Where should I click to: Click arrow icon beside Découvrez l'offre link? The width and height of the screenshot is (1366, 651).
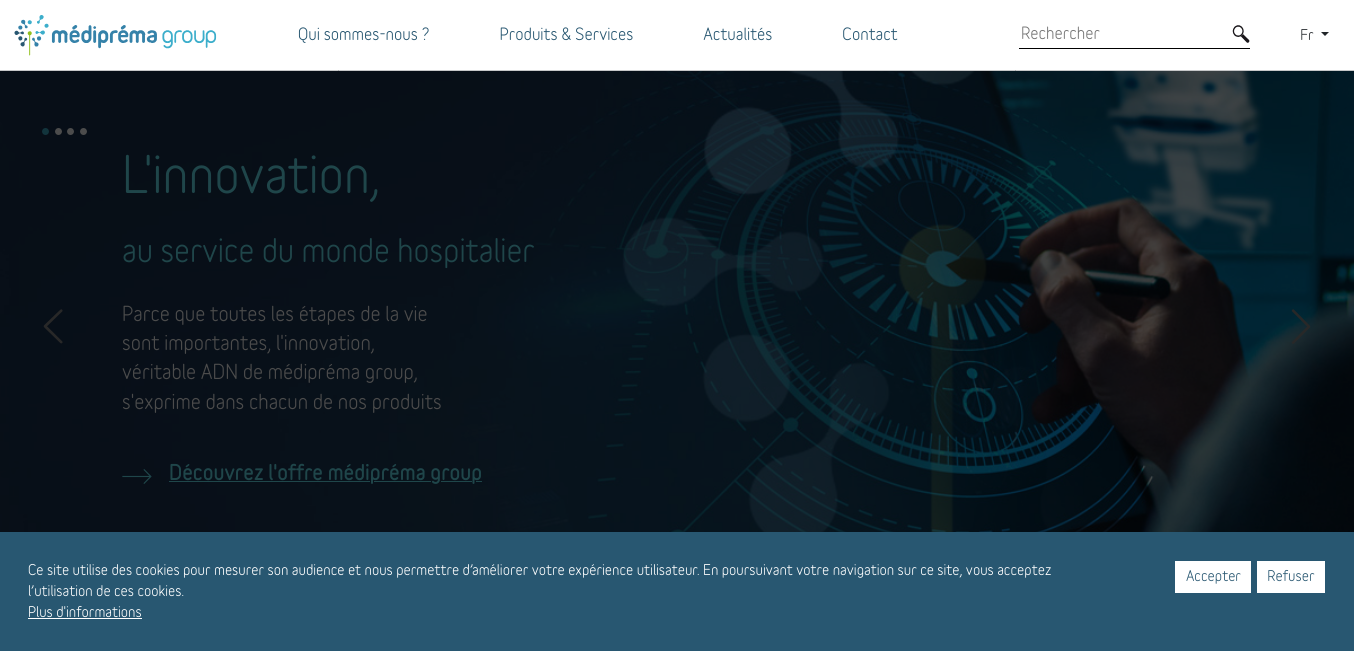[x=137, y=476]
